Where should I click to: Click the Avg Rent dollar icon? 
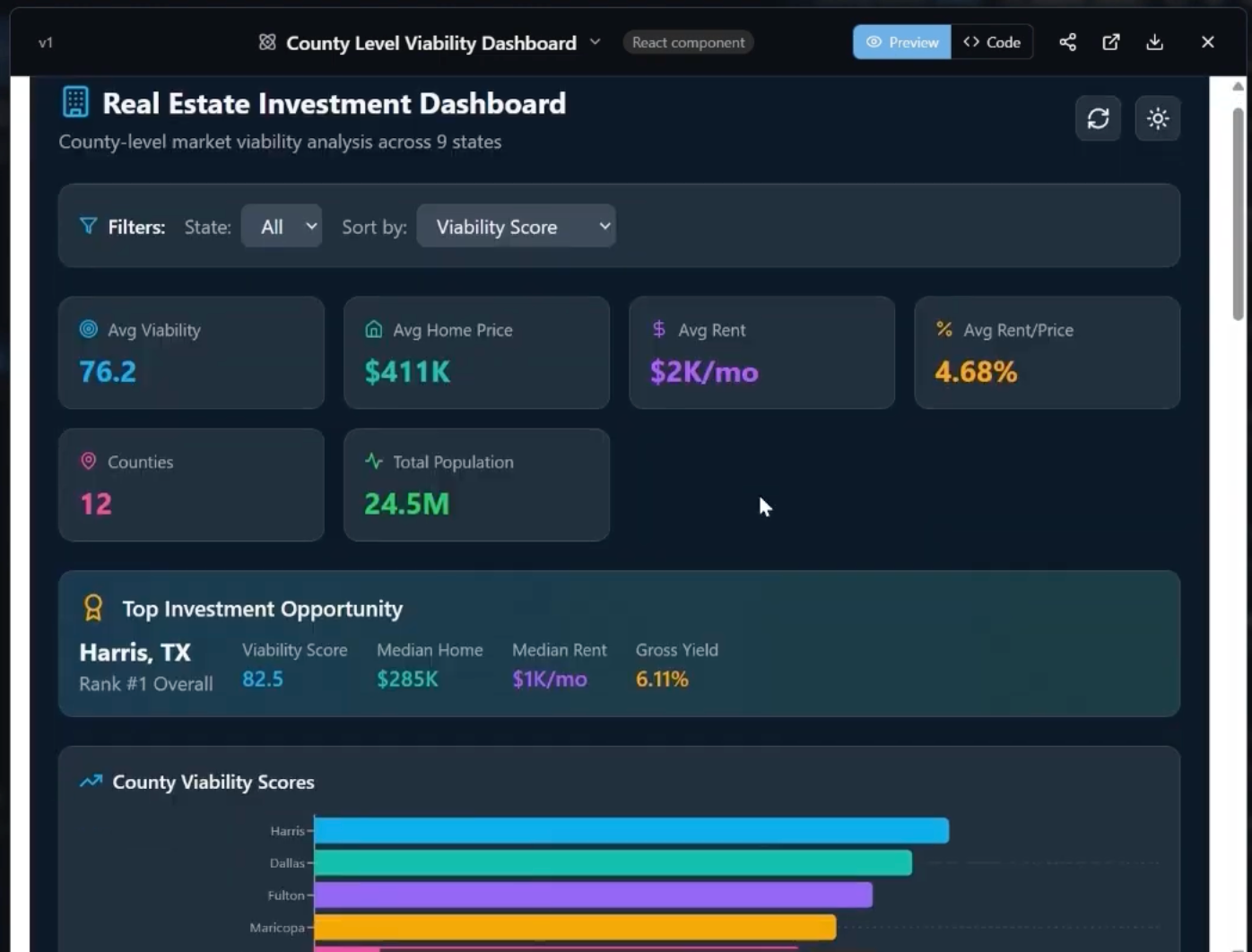659,329
